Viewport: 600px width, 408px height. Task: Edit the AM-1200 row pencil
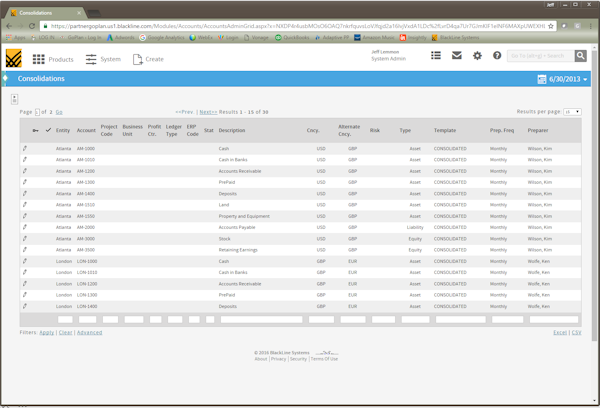click(25, 171)
